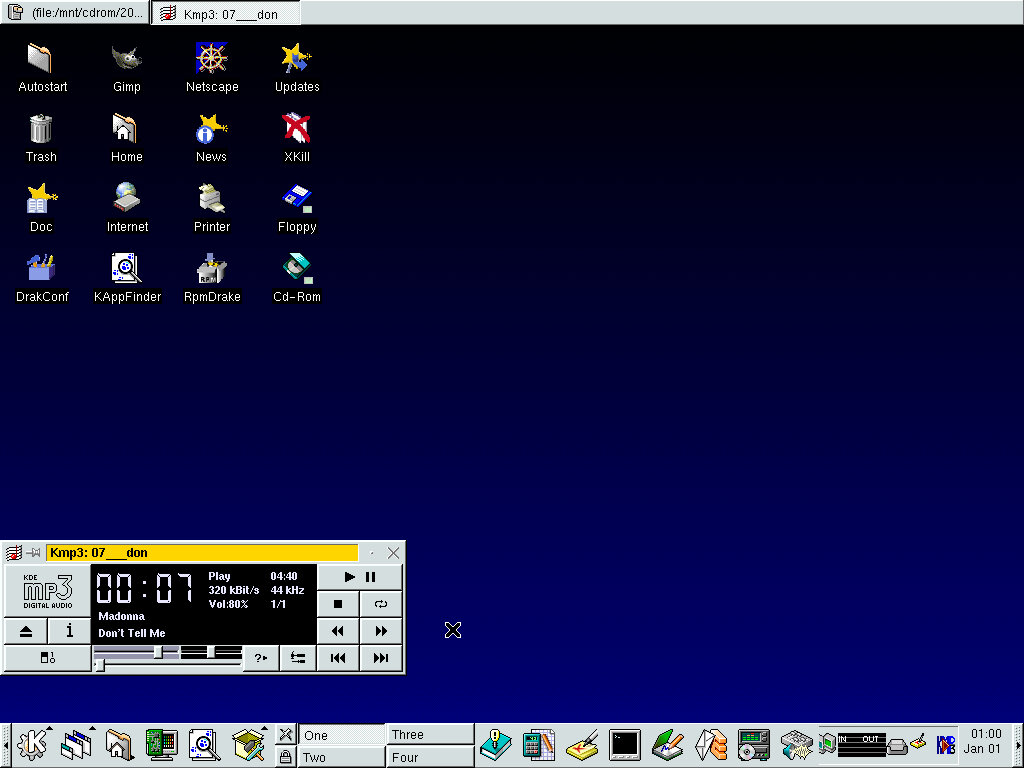Click the volume slider handle in Kmp3

pos(158,652)
